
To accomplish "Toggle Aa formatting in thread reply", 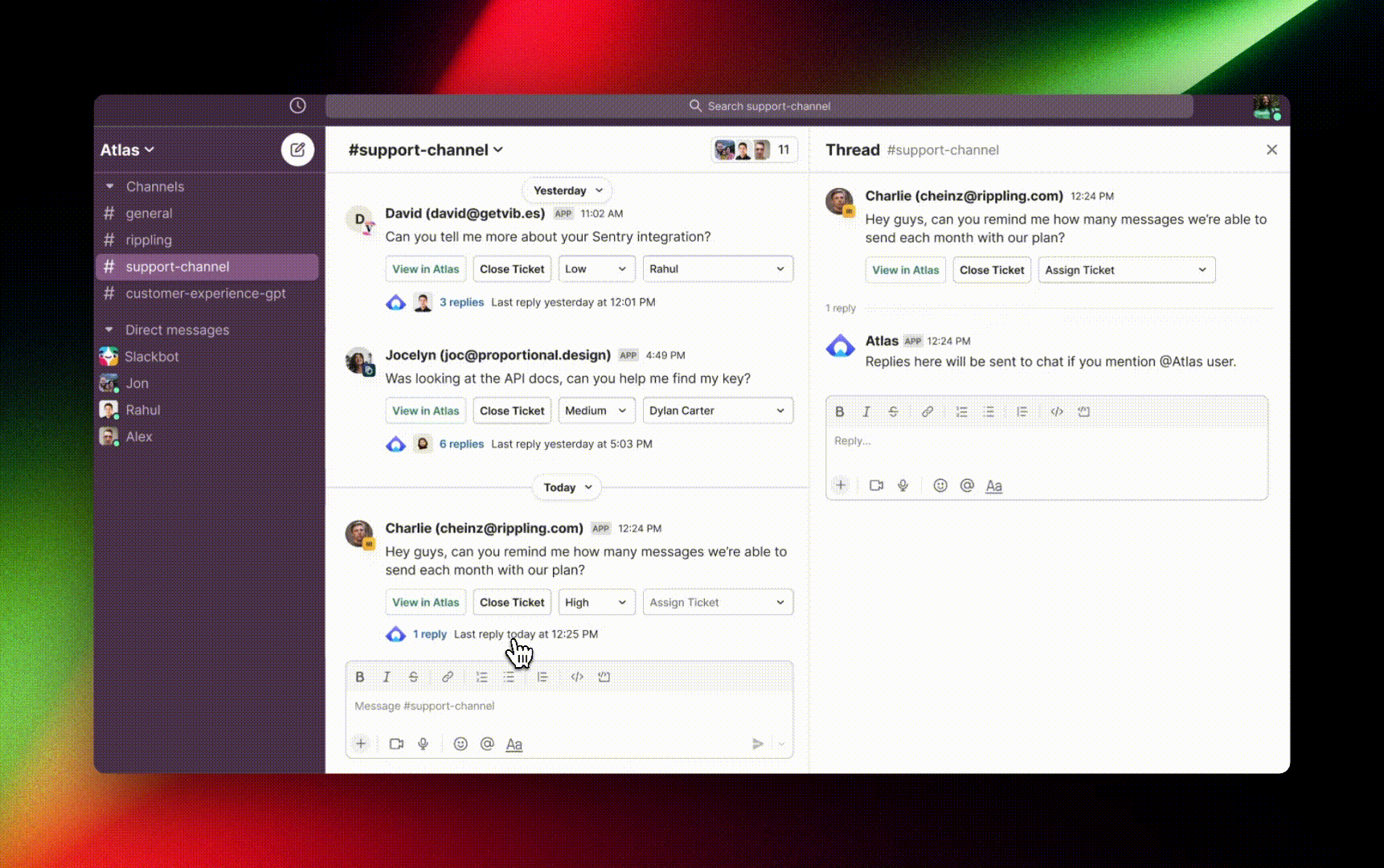I will tap(994, 485).
